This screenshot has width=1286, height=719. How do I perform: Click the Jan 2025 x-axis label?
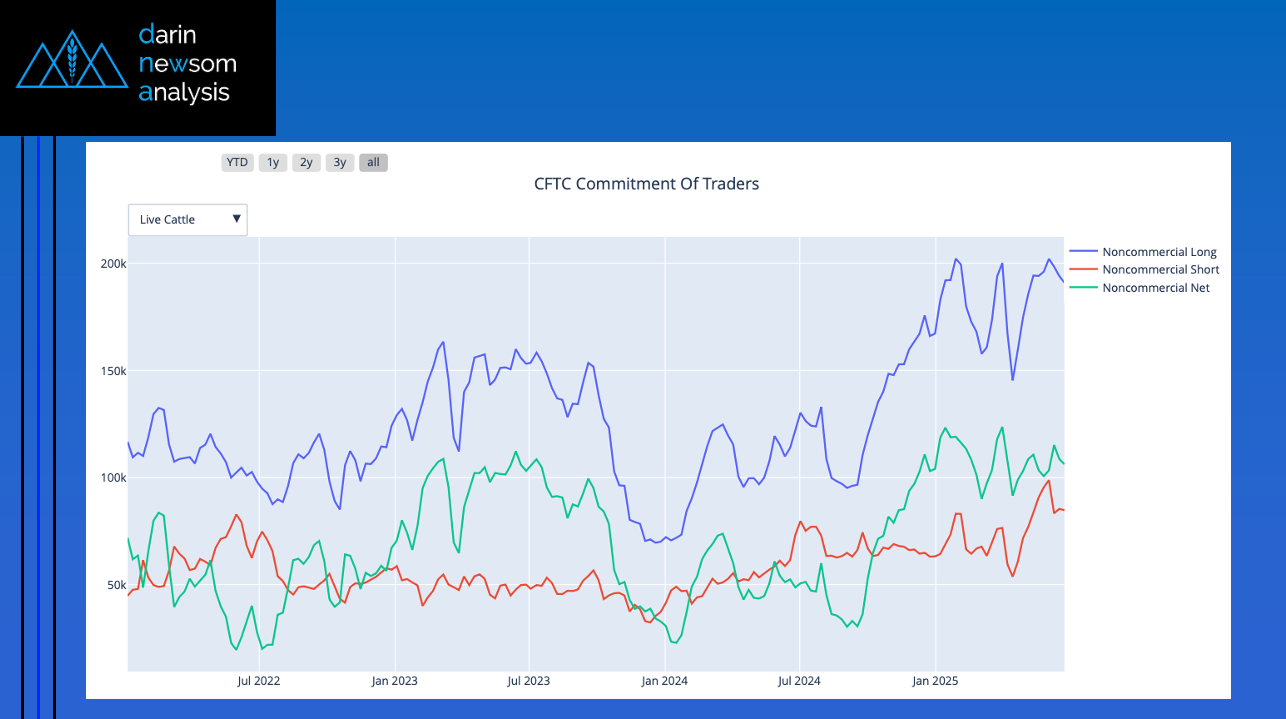935,681
